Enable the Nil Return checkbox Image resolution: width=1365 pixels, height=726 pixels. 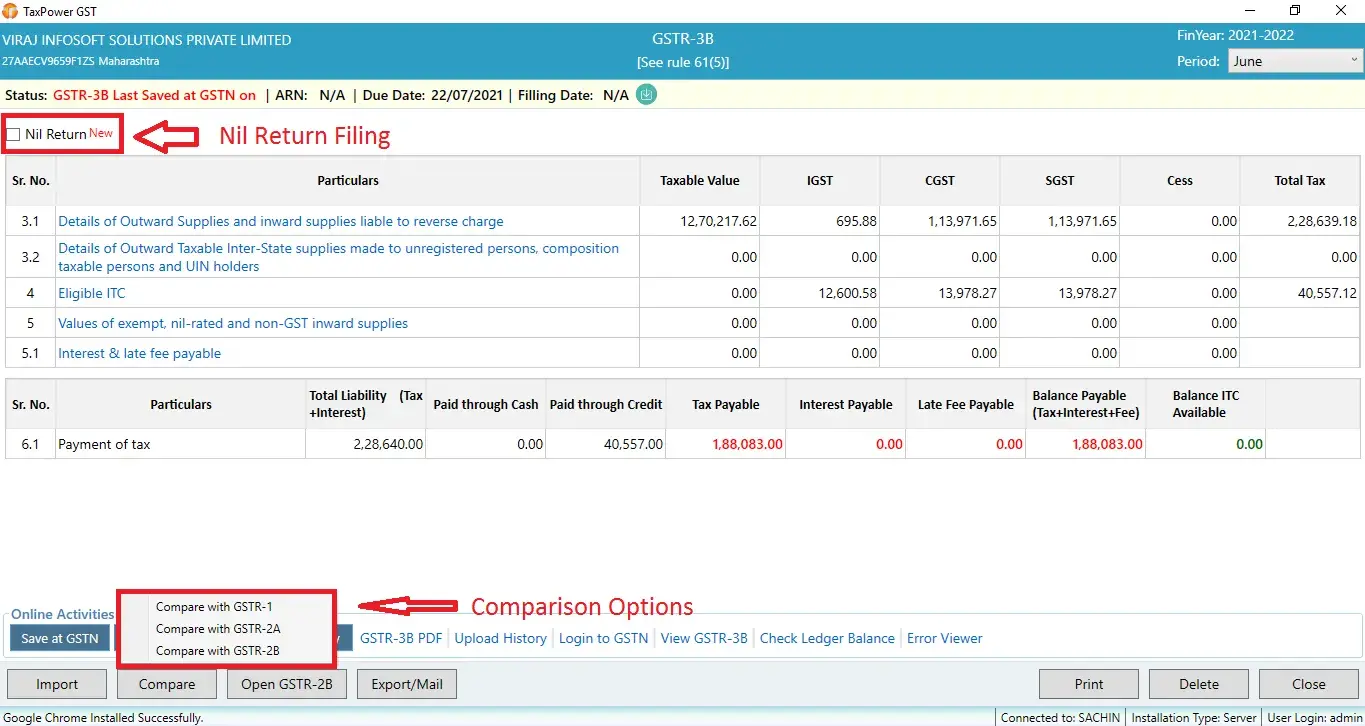pos(13,133)
